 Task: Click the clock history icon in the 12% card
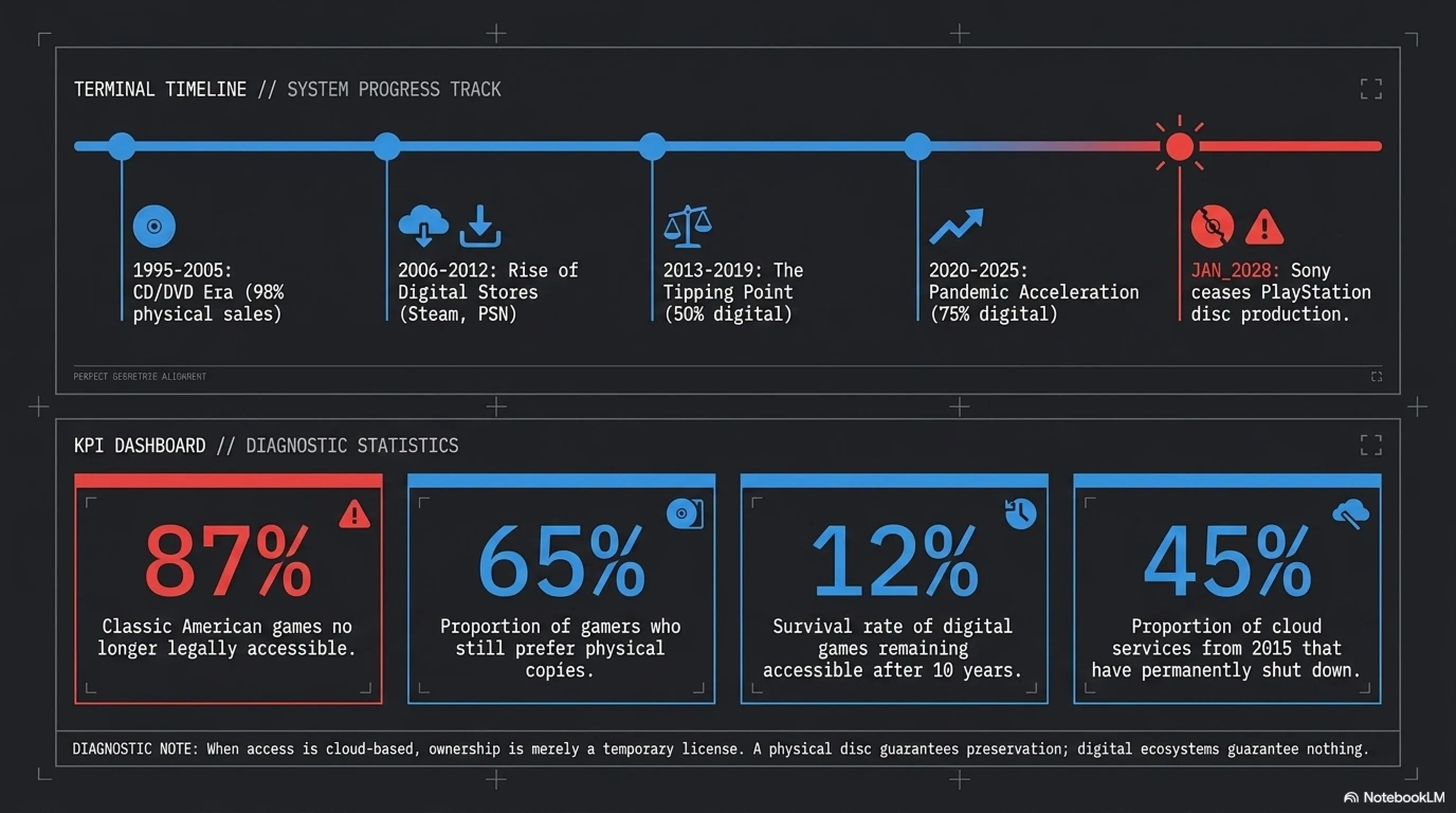[1020, 514]
